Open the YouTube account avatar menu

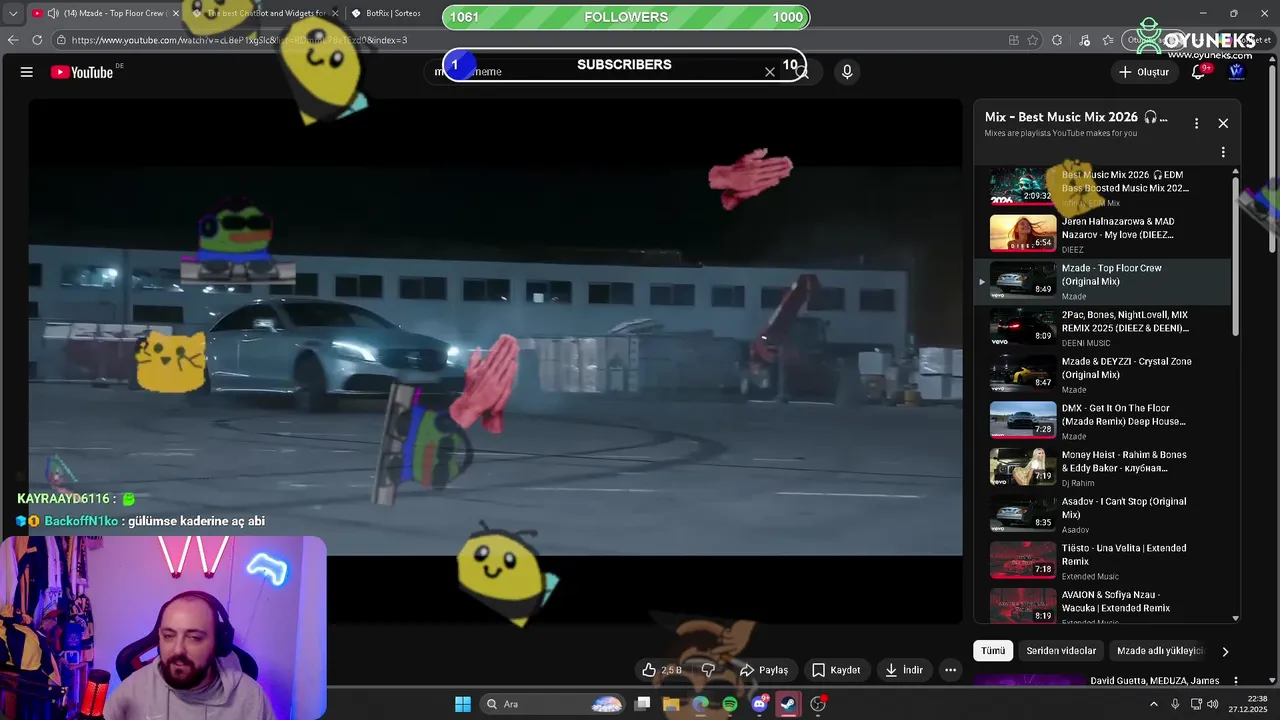(x=1237, y=72)
